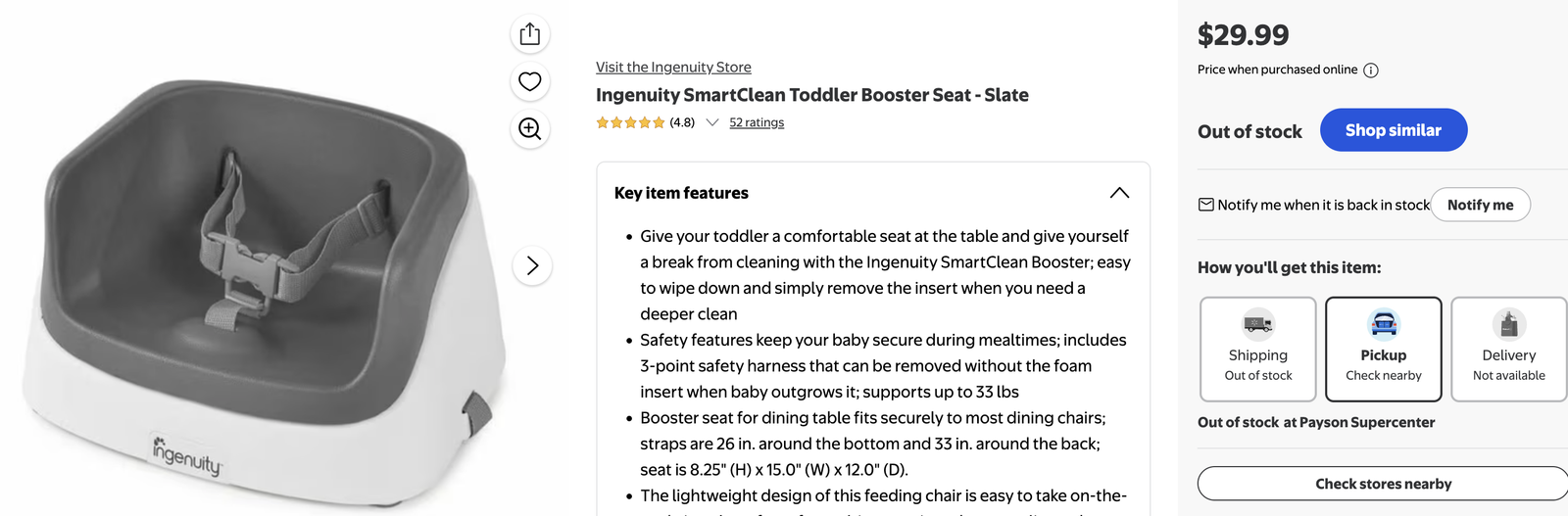The width and height of the screenshot is (1568, 516).
Task: Click the Shop similar button
Action: click(1394, 130)
